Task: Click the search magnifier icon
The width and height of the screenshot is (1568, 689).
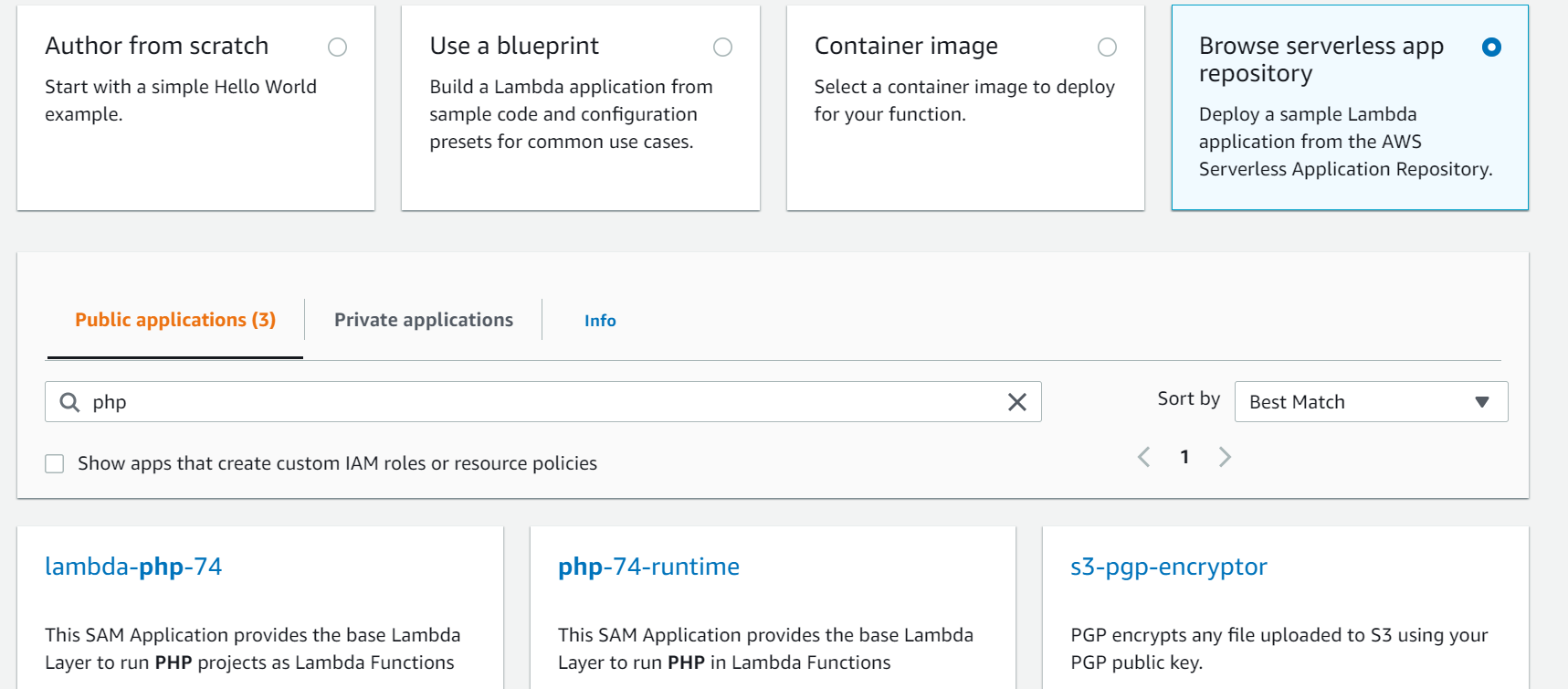Action: (69, 402)
